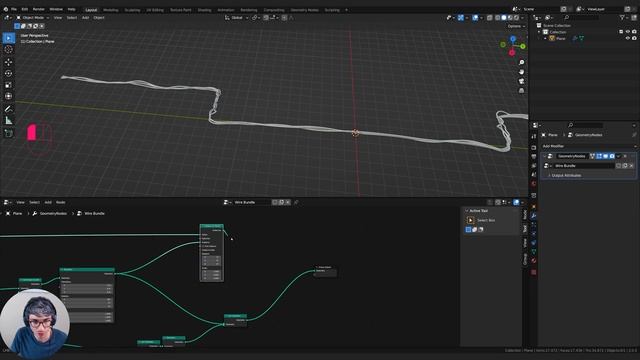Click the Wire Bundle name field in modifier

click(584, 166)
